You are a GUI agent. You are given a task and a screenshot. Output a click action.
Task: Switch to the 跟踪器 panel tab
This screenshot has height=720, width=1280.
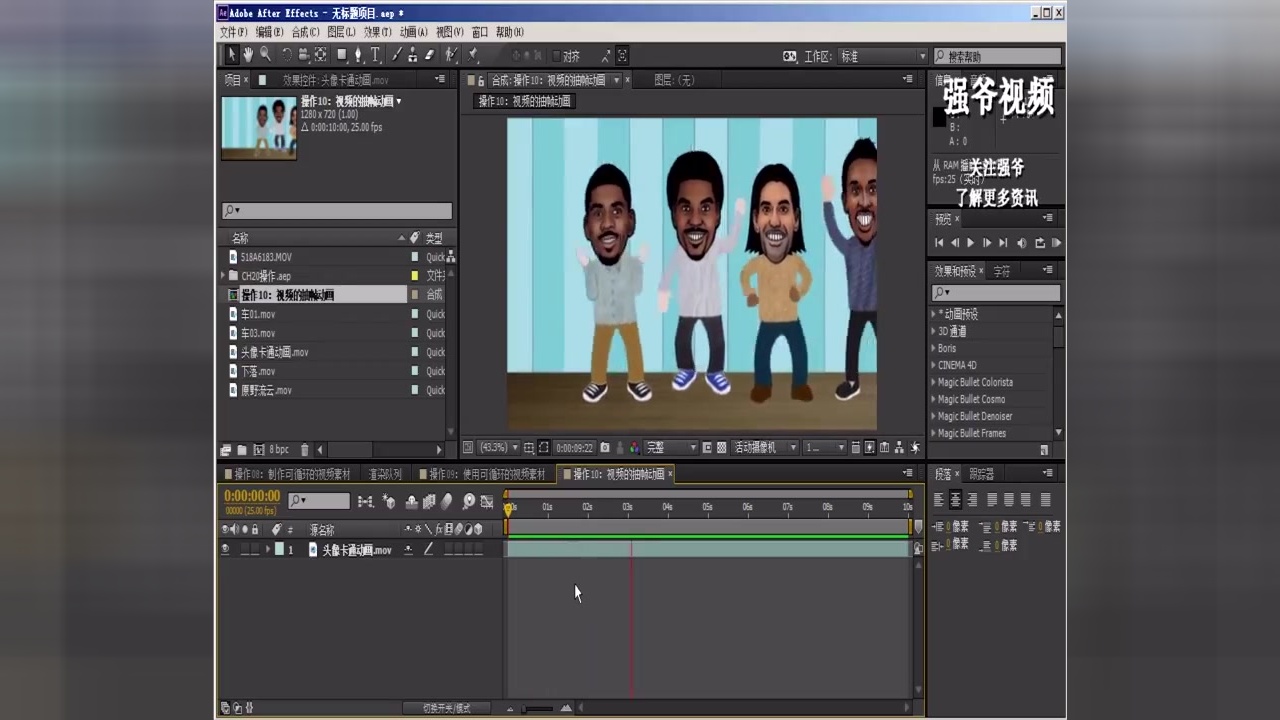pos(982,474)
